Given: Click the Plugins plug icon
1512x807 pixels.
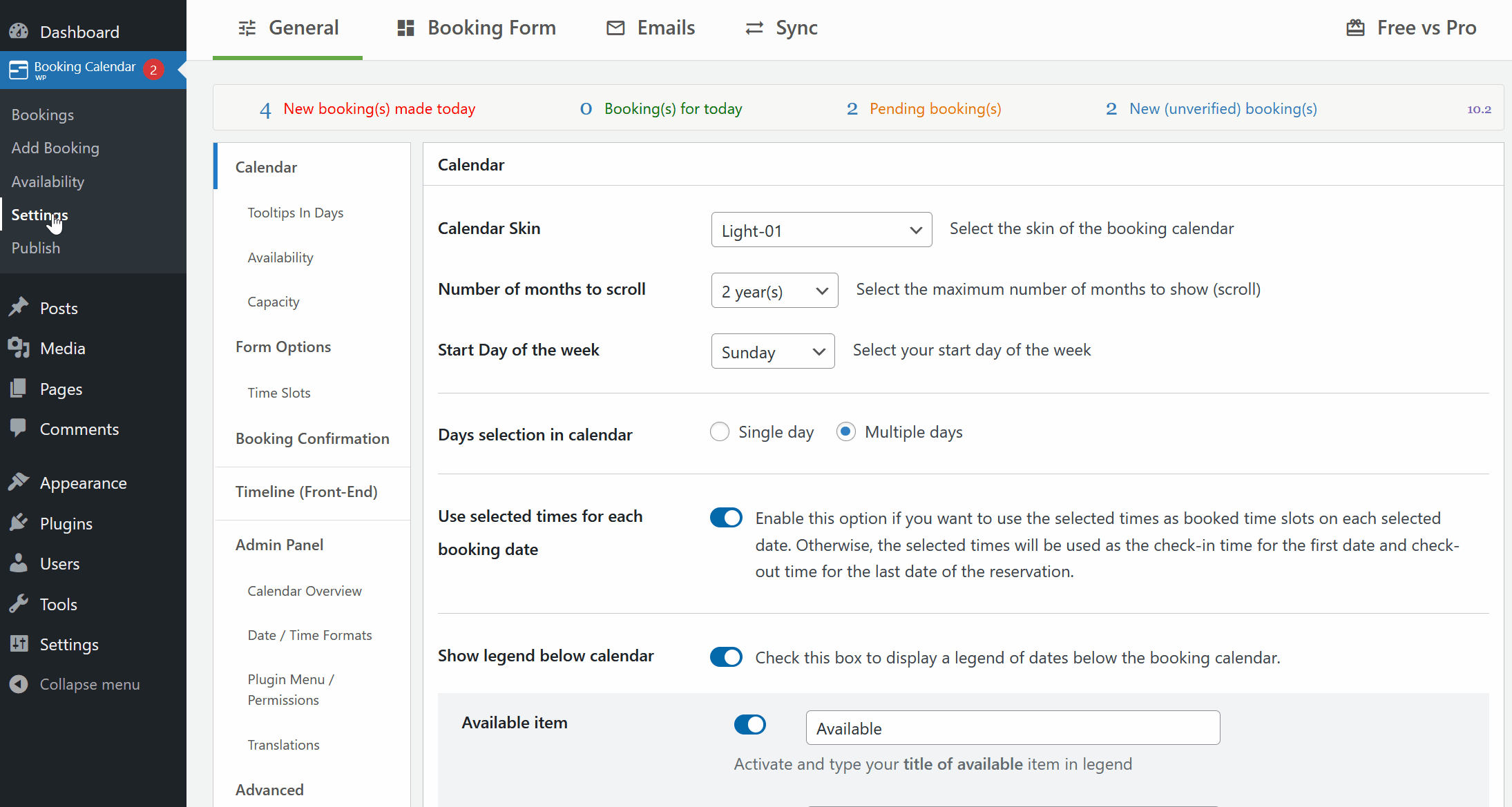Looking at the screenshot, I should [19, 523].
